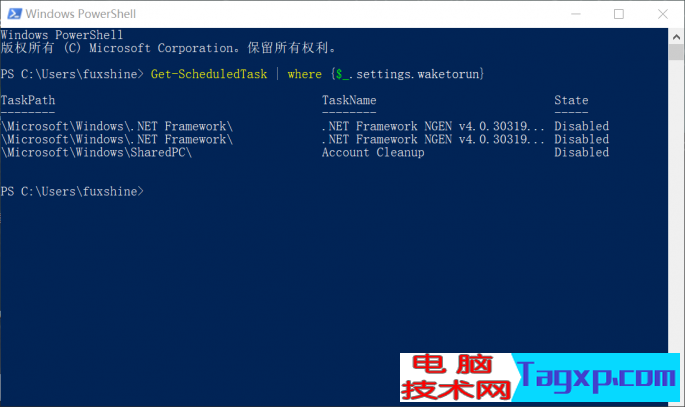The height and width of the screenshot is (407, 685).
Task: Click the Disabled state of Account Cleanup
Action: tap(581, 153)
